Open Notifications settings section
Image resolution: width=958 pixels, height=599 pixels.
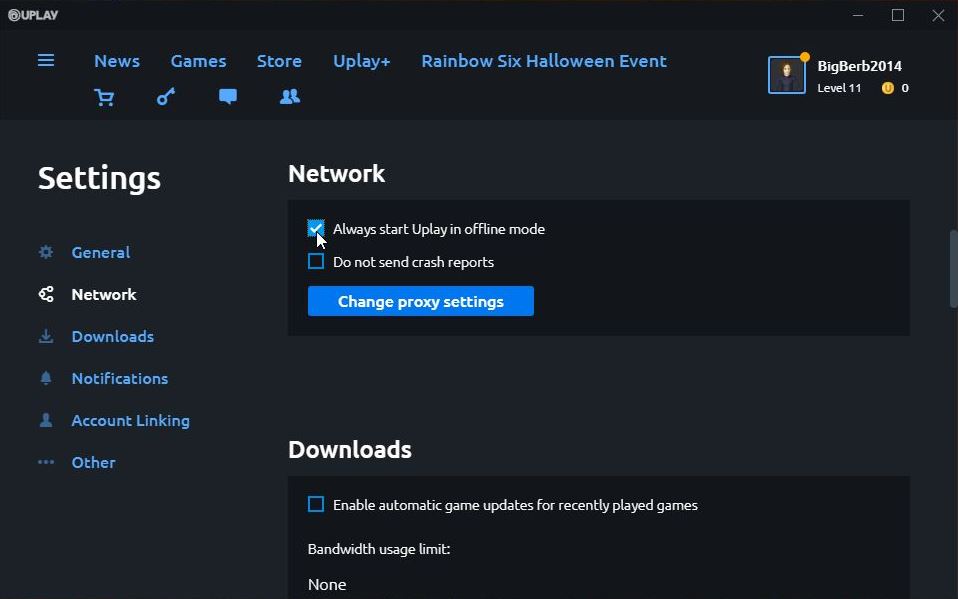(120, 379)
